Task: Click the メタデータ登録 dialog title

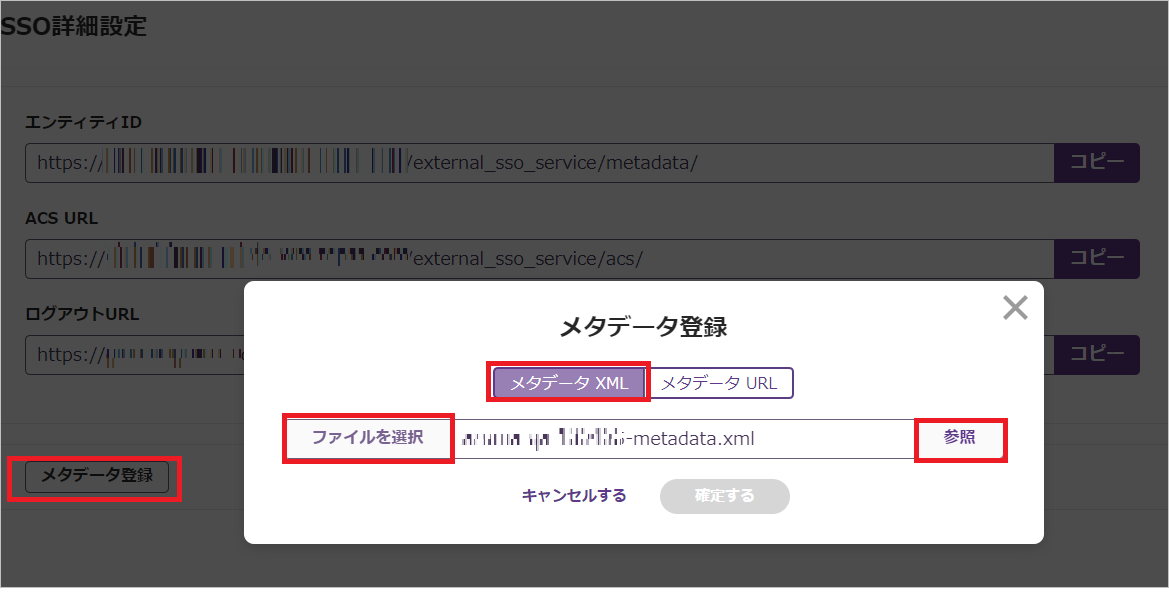Action: tap(643, 326)
